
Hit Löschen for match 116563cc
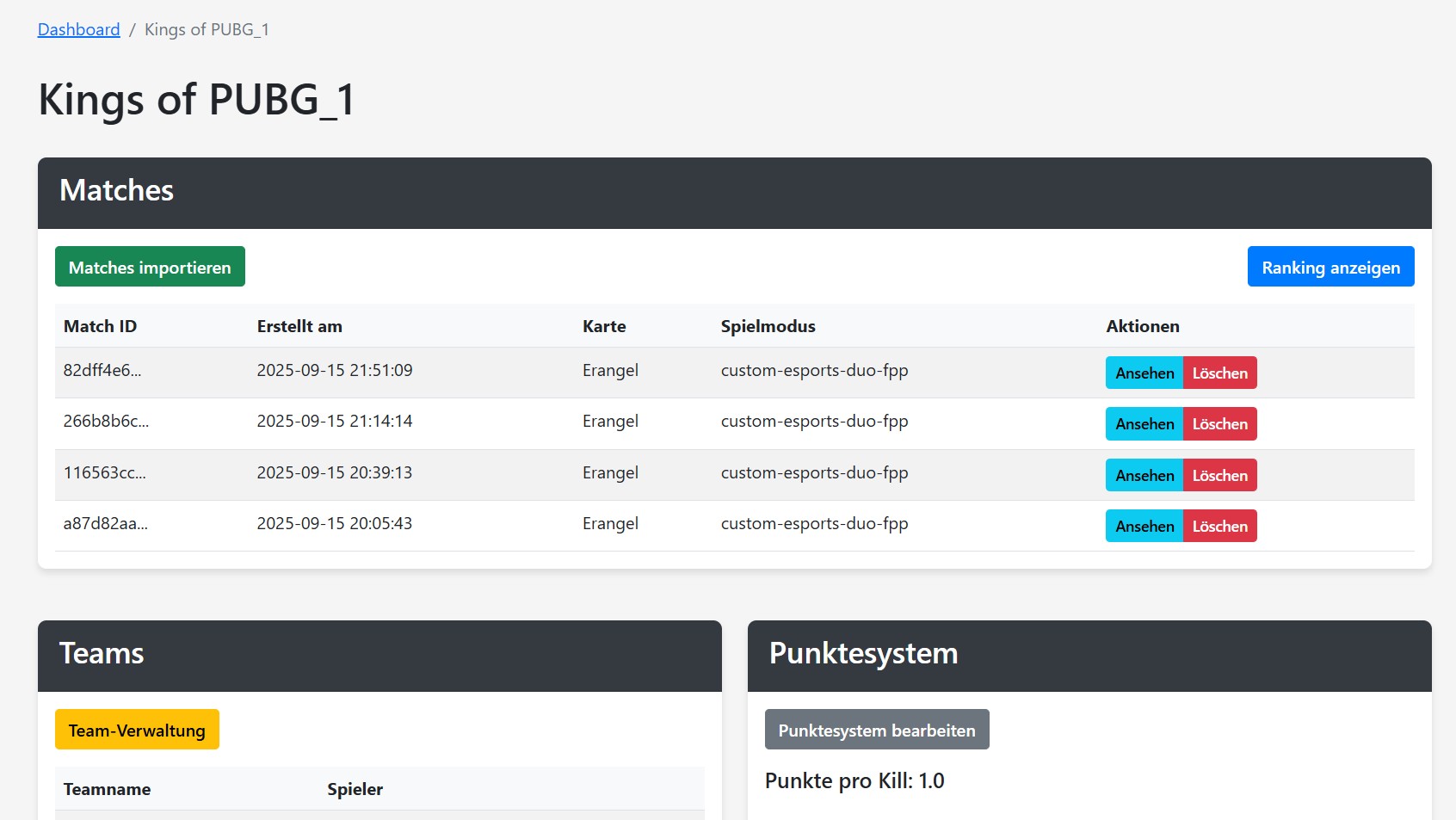coord(1219,475)
